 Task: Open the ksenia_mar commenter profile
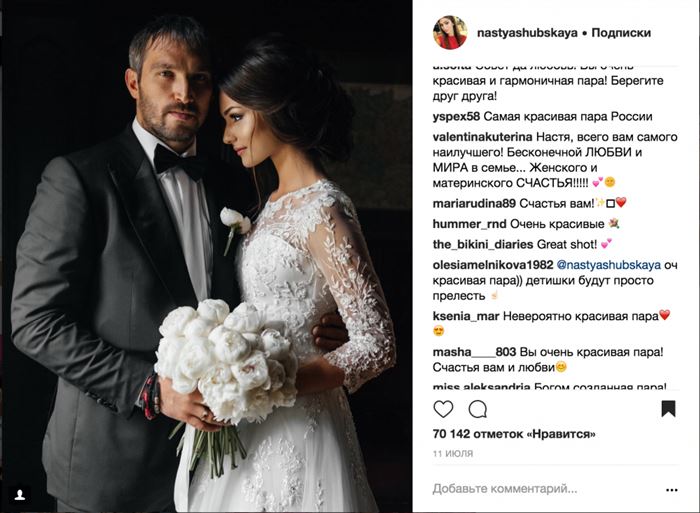pyautogui.click(x=466, y=317)
